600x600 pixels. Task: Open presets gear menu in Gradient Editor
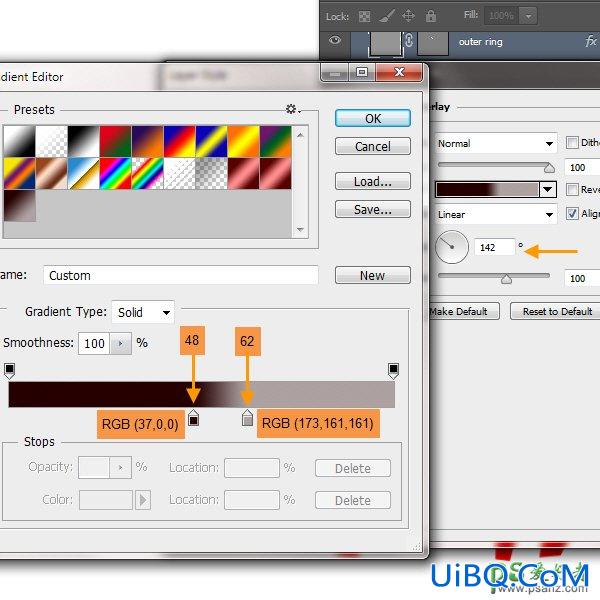[x=293, y=109]
